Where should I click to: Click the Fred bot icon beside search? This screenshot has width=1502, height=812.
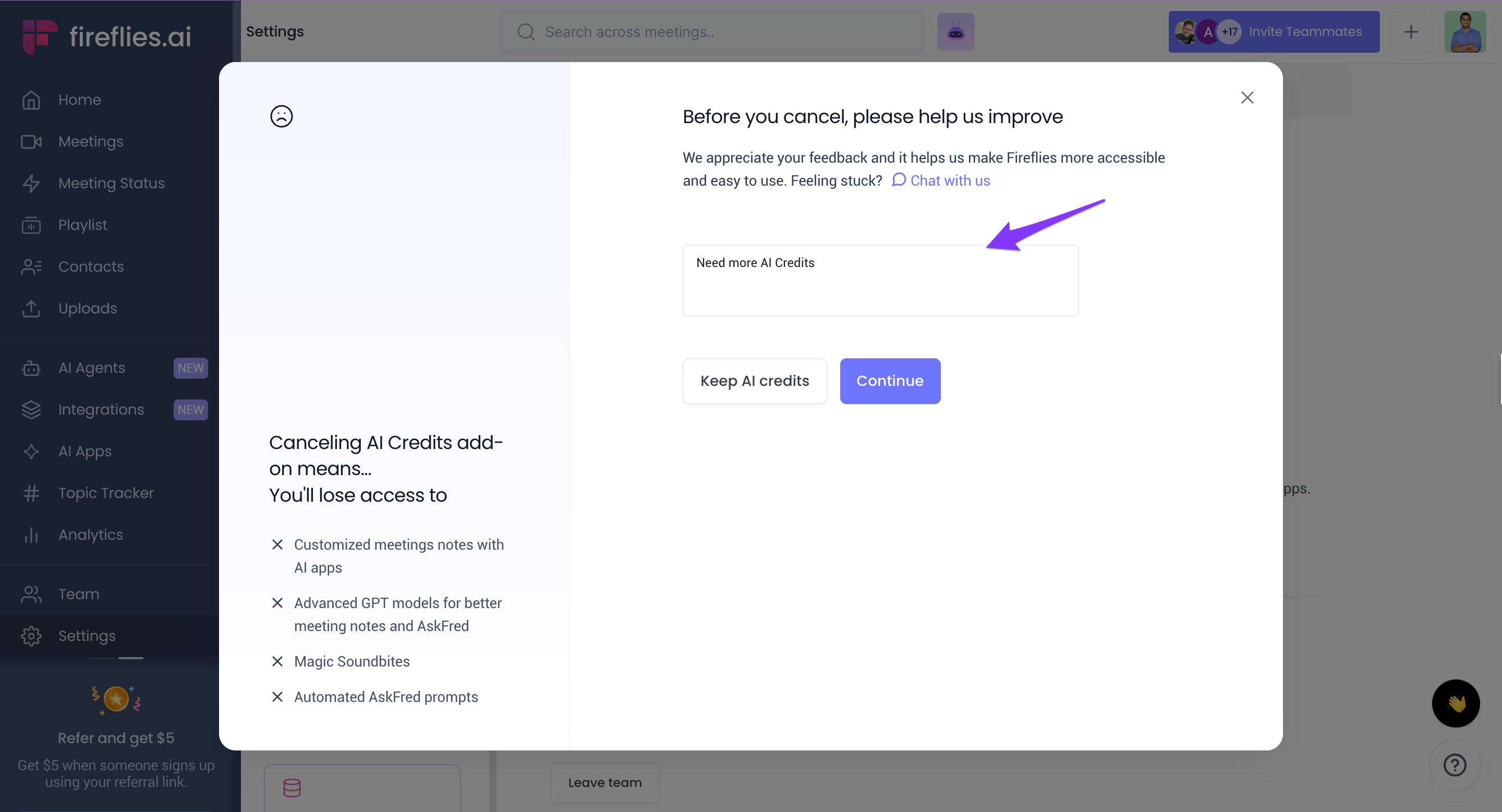955,32
